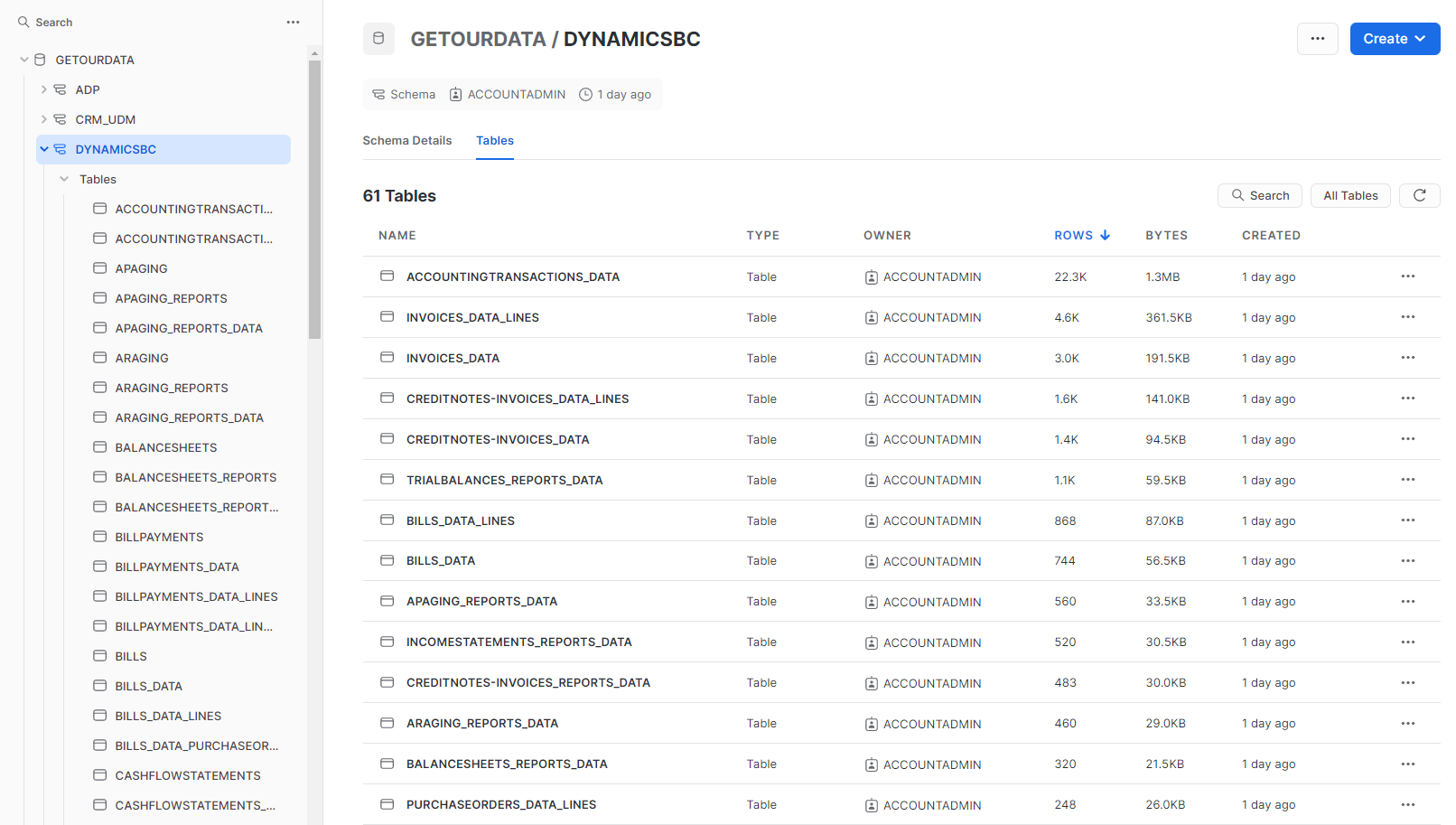1456x825 pixels.
Task: Open TRIALBALANCES_REPORTS_DATA table link
Action: point(504,480)
